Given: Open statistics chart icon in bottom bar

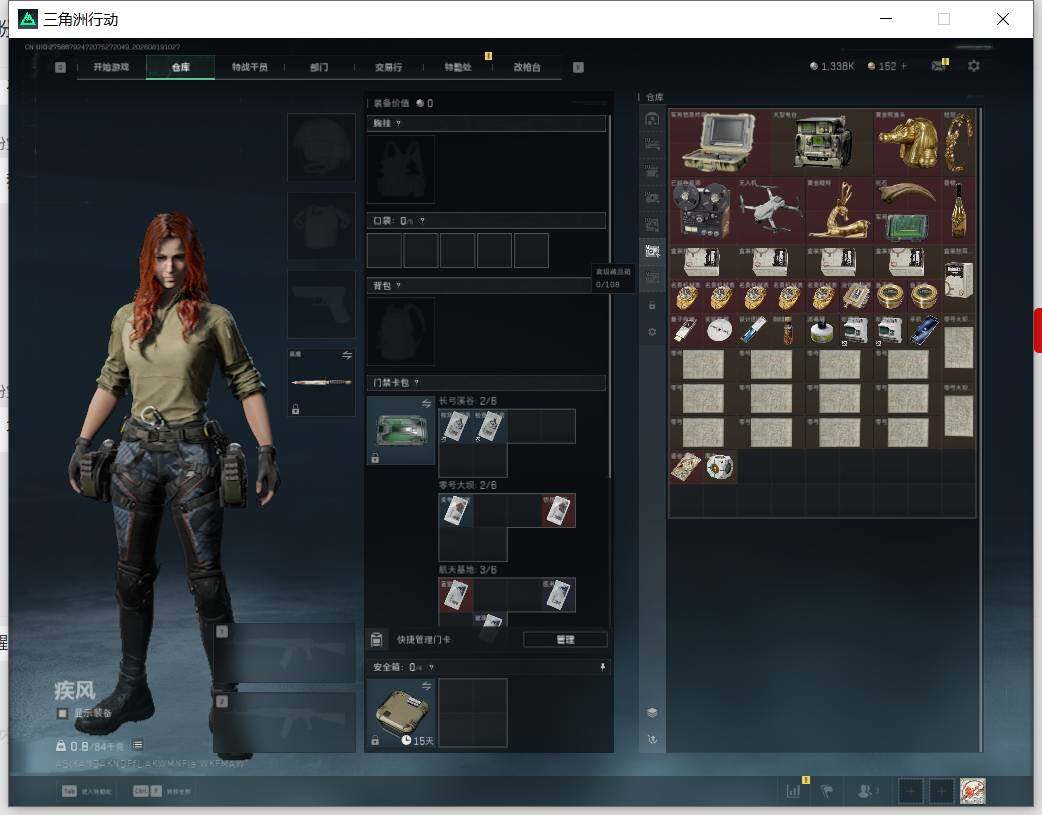Looking at the screenshot, I should coord(793,790).
